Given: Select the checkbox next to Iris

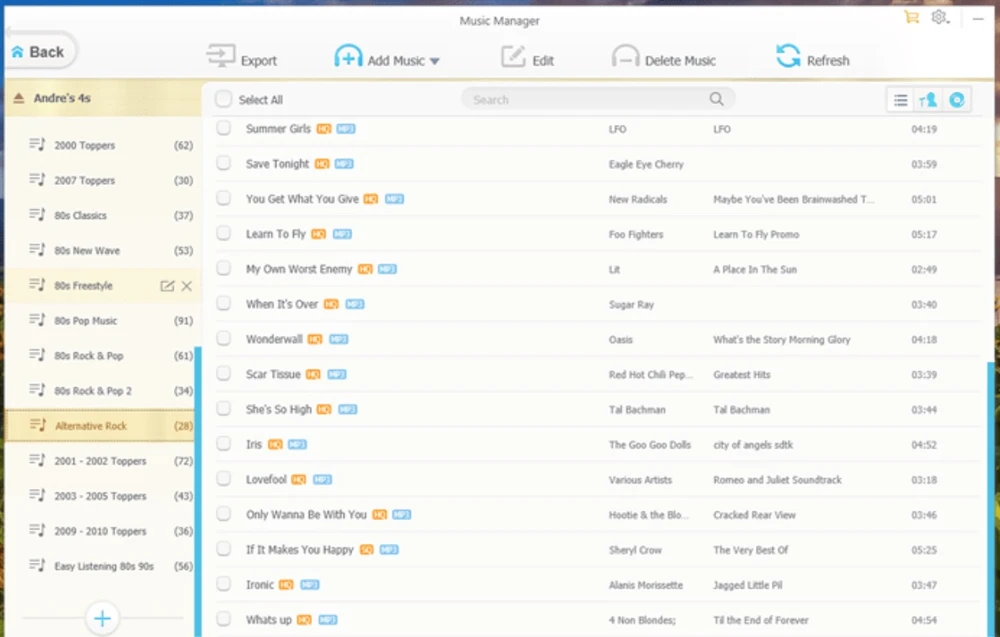Looking at the screenshot, I should (x=223, y=444).
